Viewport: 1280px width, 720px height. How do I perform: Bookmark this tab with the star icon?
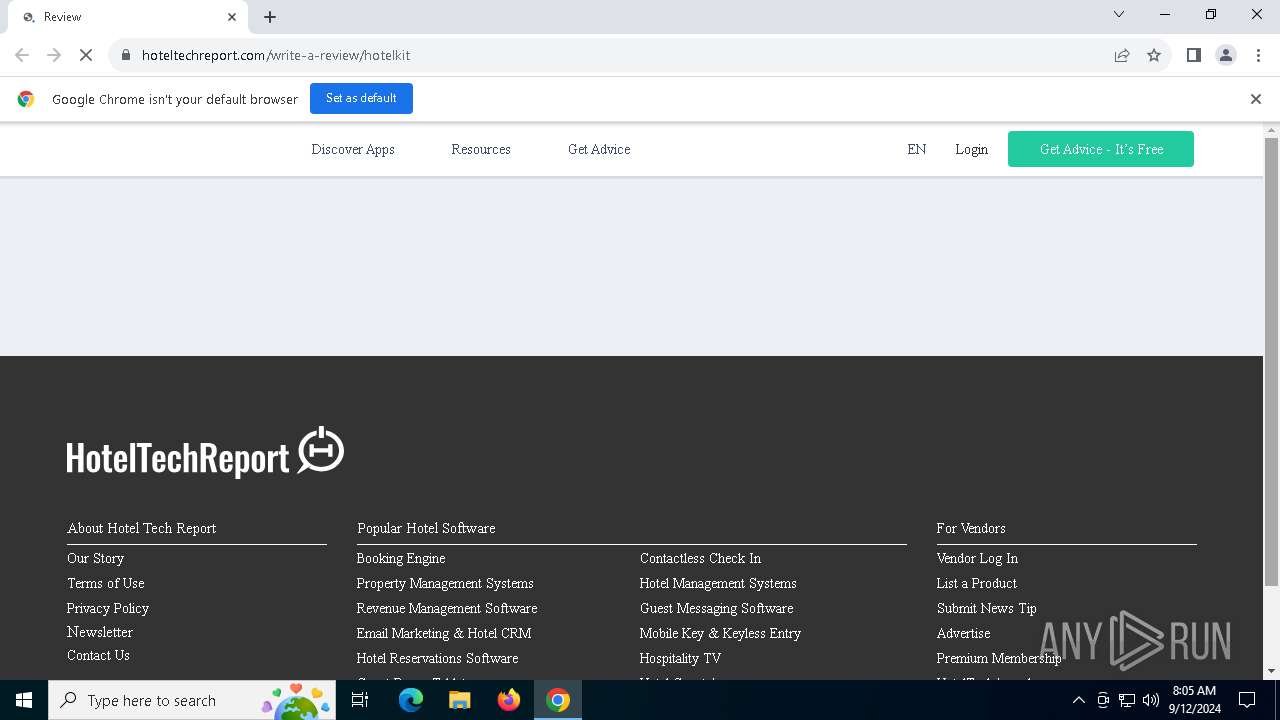coord(1154,55)
